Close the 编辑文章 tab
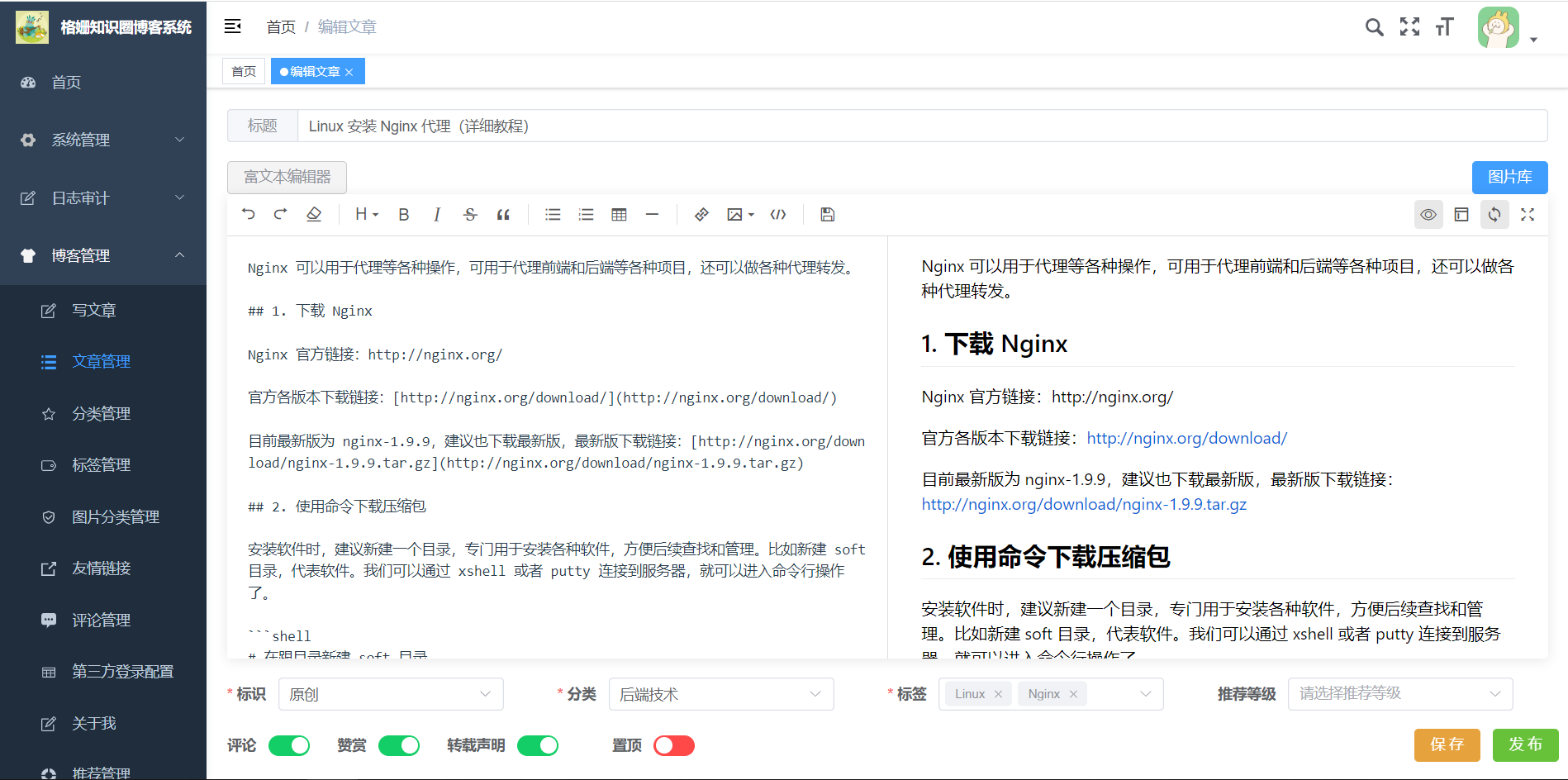This screenshot has height=780, width=1568. (349, 72)
